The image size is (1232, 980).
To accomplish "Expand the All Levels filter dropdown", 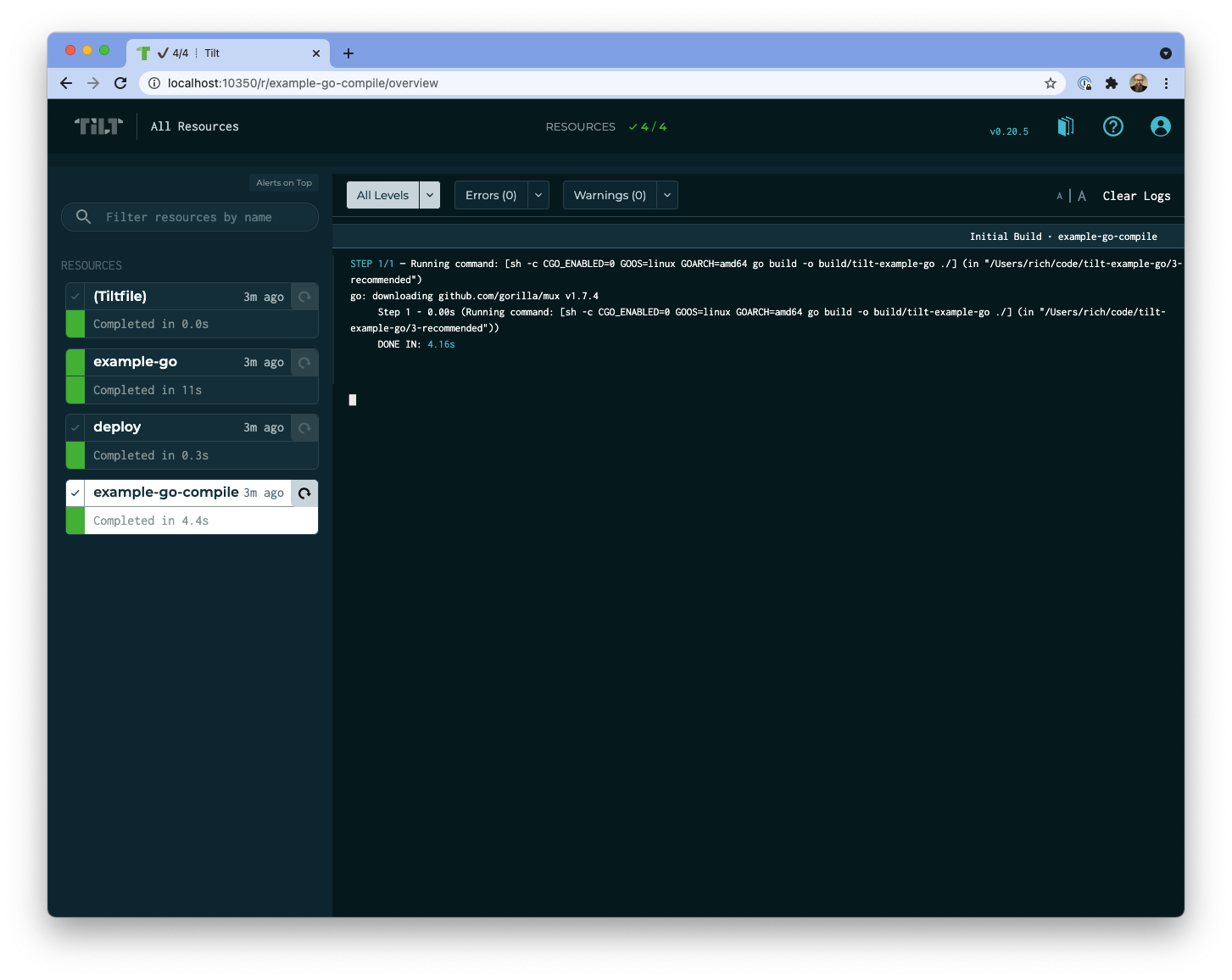I will (429, 195).
